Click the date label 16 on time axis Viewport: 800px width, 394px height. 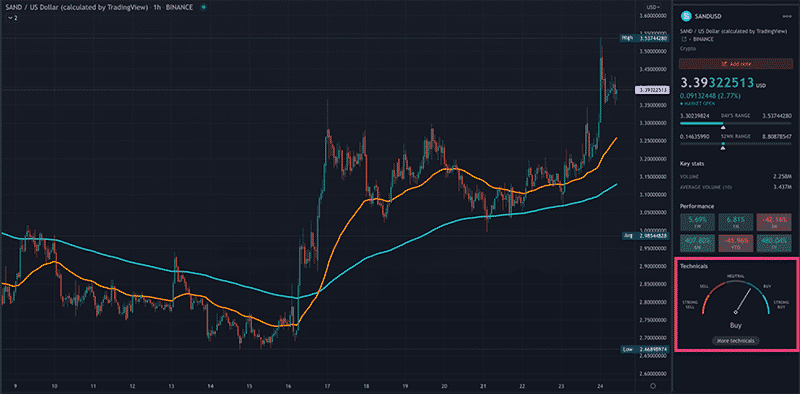tap(288, 386)
